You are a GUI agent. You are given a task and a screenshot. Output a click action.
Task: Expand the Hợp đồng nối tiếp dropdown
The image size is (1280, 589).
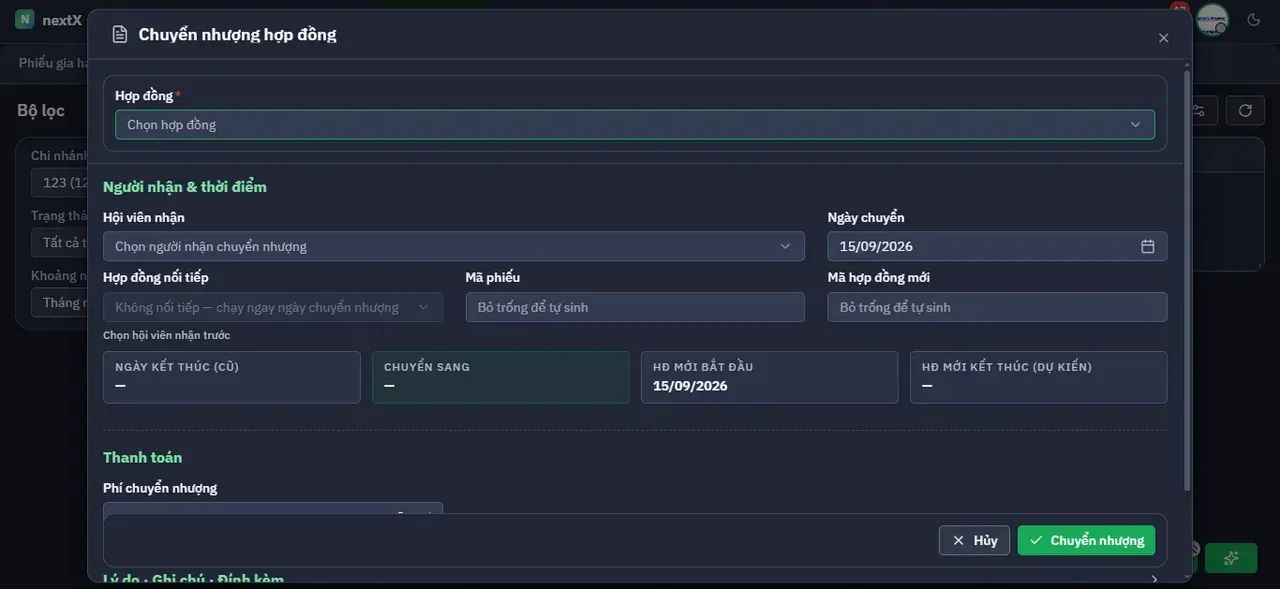point(273,307)
